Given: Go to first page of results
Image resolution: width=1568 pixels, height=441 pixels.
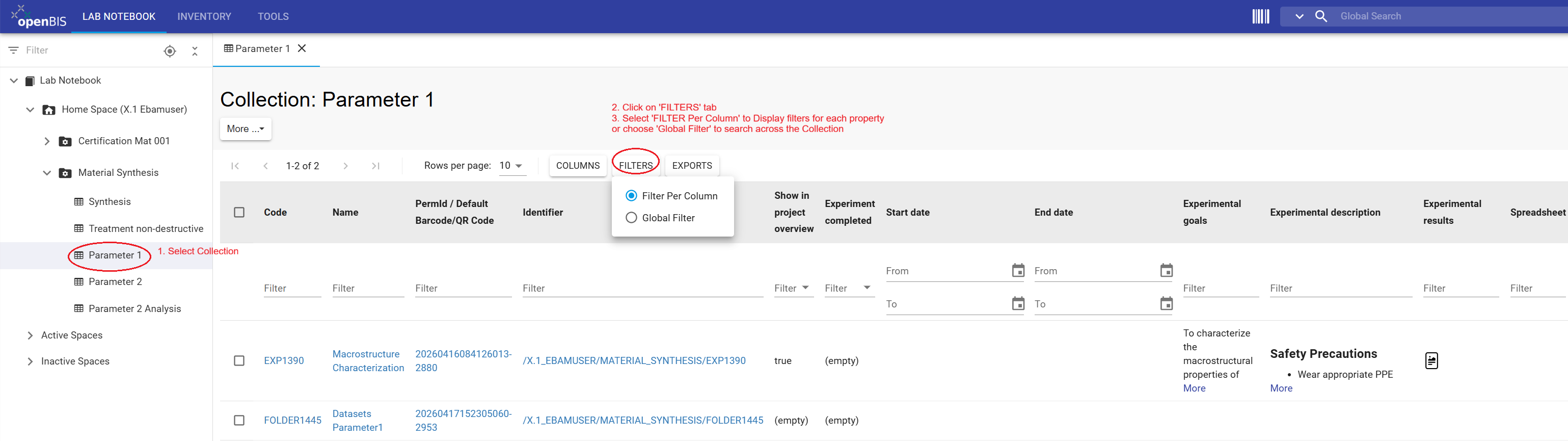Looking at the screenshot, I should pos(235,166).
